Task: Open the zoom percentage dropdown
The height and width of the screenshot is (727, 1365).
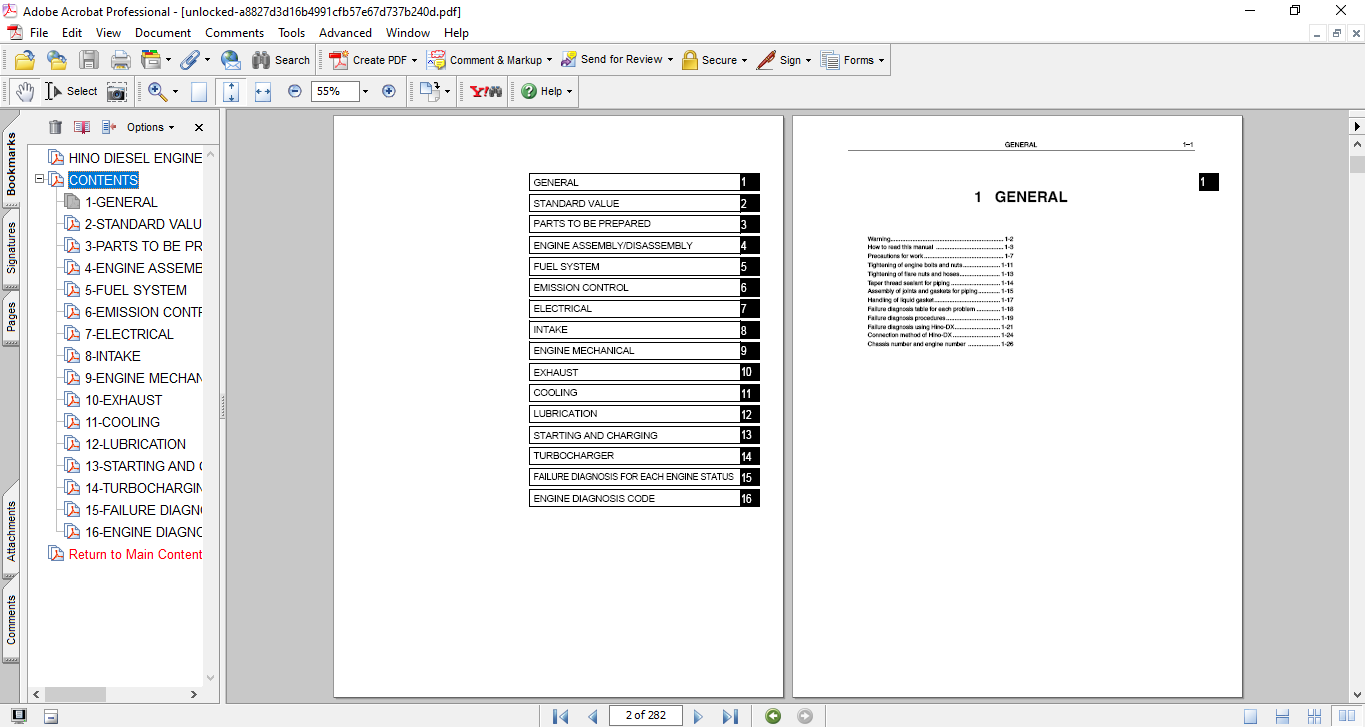Action: coord(365,91)
